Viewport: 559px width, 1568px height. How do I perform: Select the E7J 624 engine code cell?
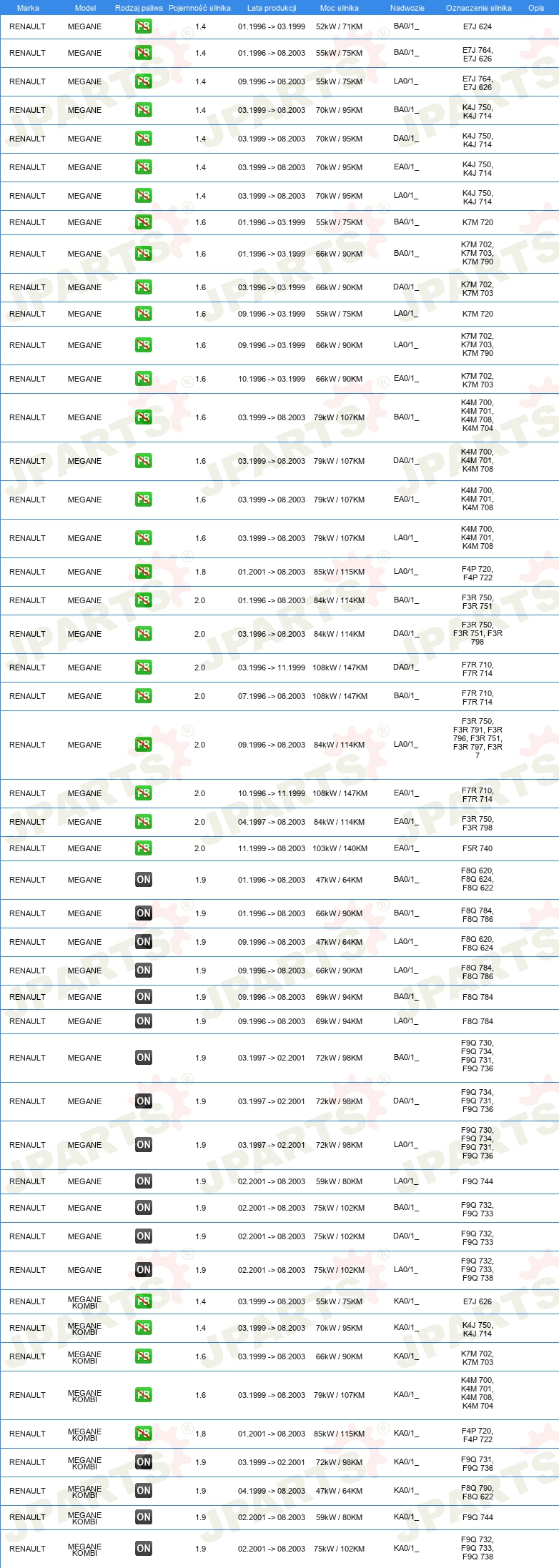coord(478,26)
